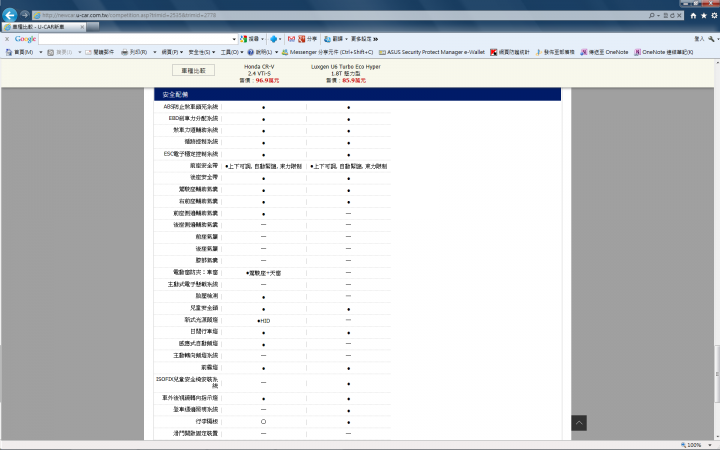Click the Honda CR-V 2.4 VTi-S heading
Viewport: 720px width, 450px height.
[x=259, y=70]
